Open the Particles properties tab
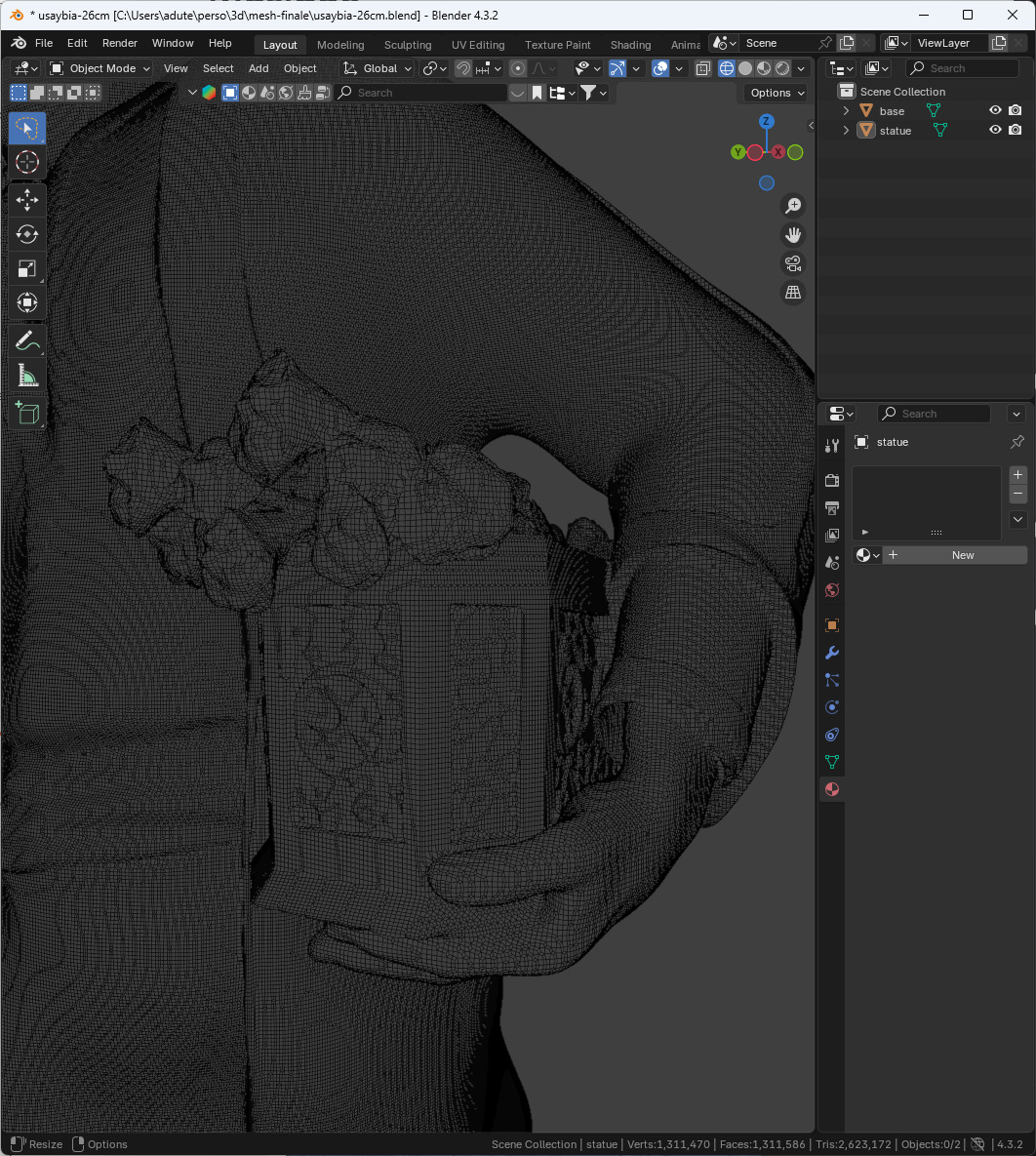The height and width of the screenshot is (1156, 1036). [832, 680]
